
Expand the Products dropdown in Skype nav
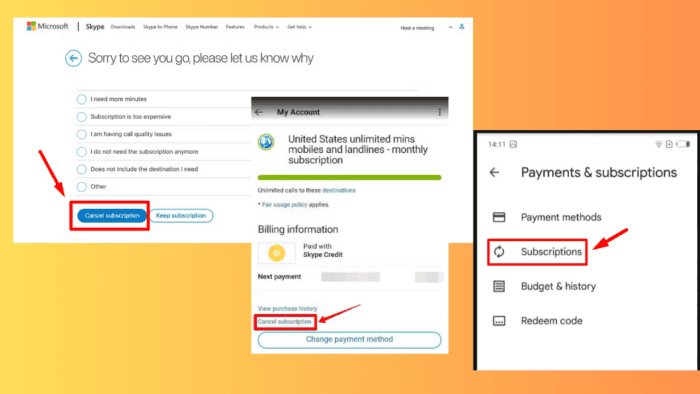click(266, 27)
